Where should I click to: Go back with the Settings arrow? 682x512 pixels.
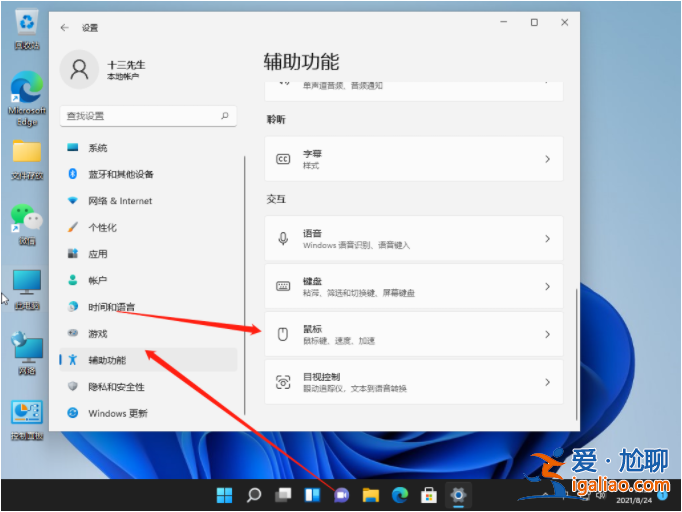point(65,28)
